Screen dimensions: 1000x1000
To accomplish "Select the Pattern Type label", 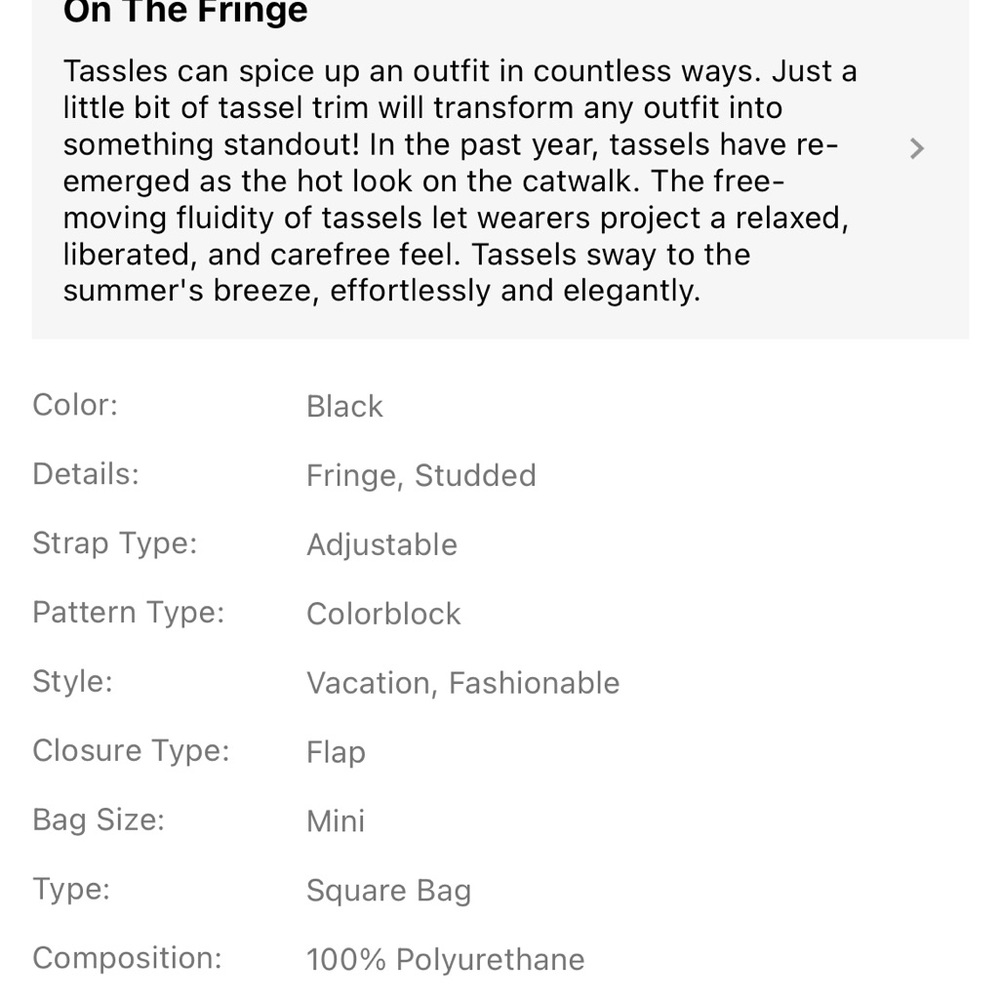I will pyautogui.click(x=128, y=612).
